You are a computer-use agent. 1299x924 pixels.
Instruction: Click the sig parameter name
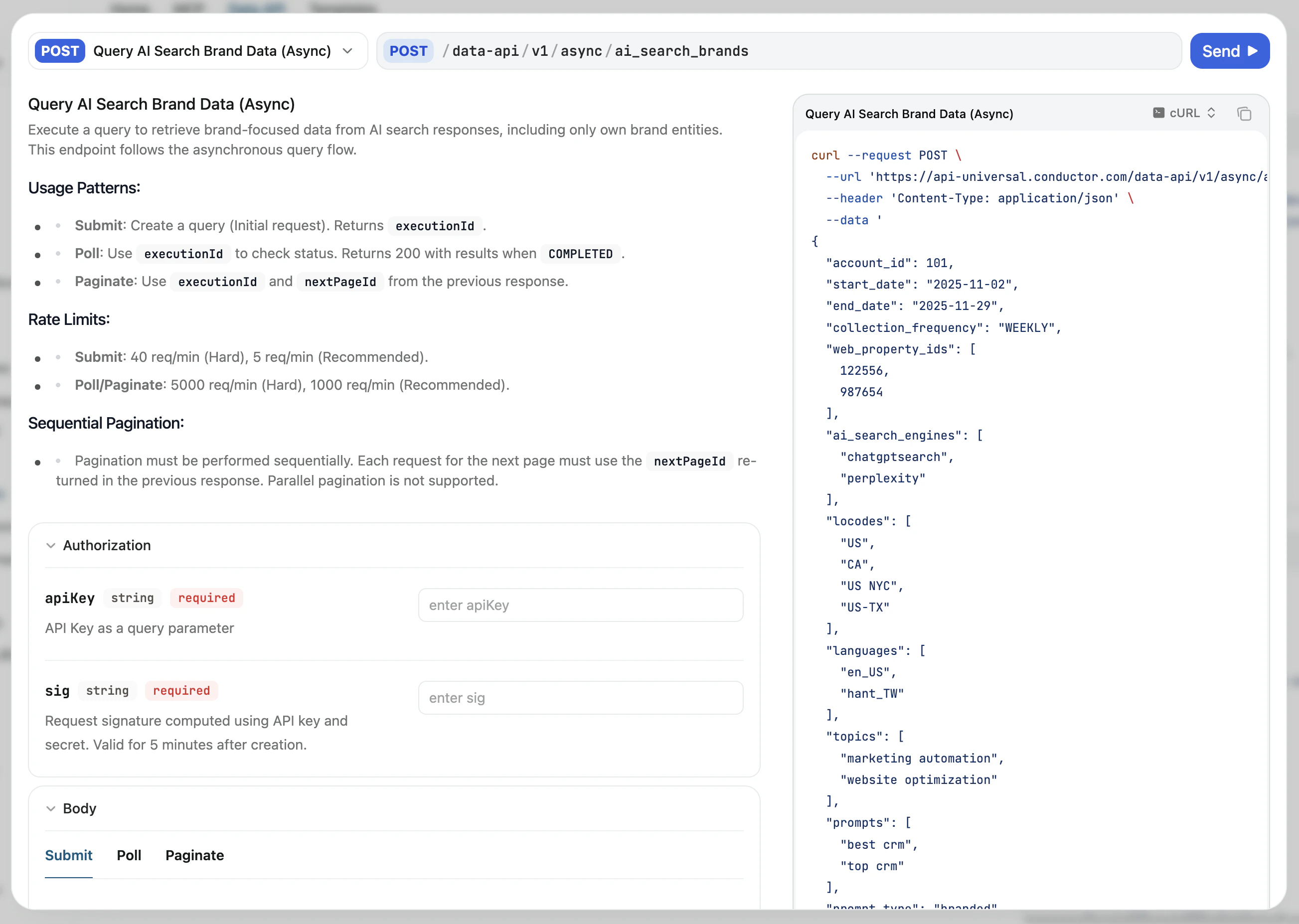tap(57, 691)
